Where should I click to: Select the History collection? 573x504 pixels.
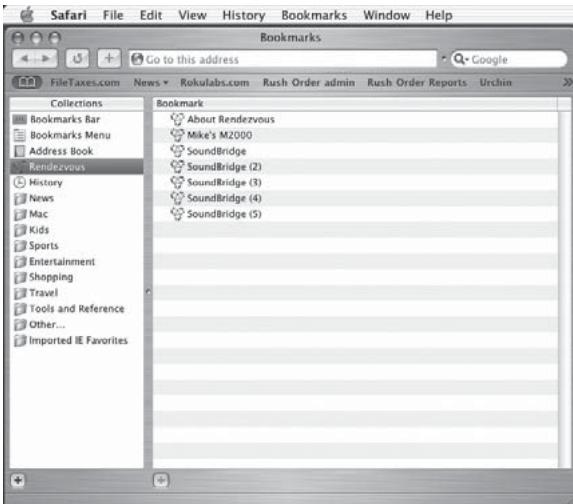77,182
